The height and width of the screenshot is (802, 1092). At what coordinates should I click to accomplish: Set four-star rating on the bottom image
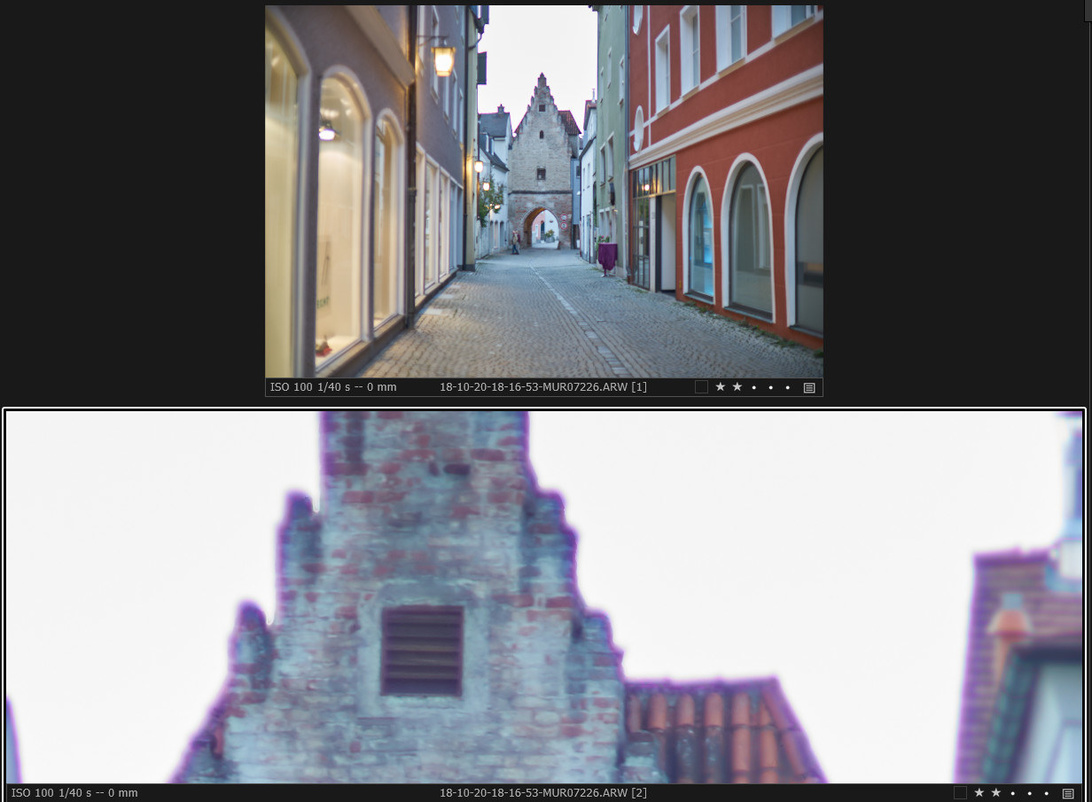1030,793
